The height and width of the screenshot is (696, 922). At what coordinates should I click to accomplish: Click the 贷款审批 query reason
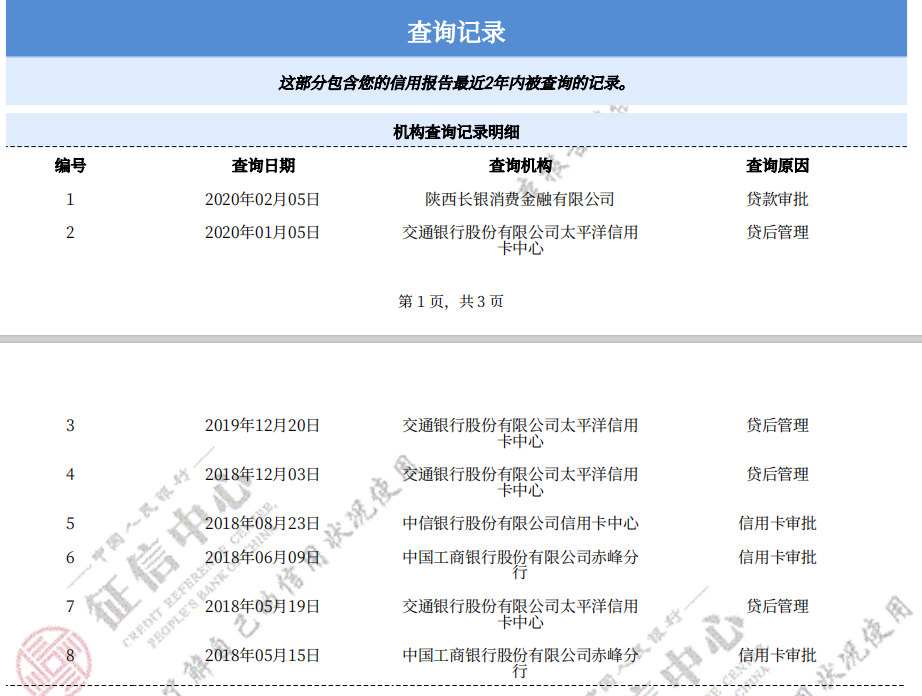coord(777,199)
